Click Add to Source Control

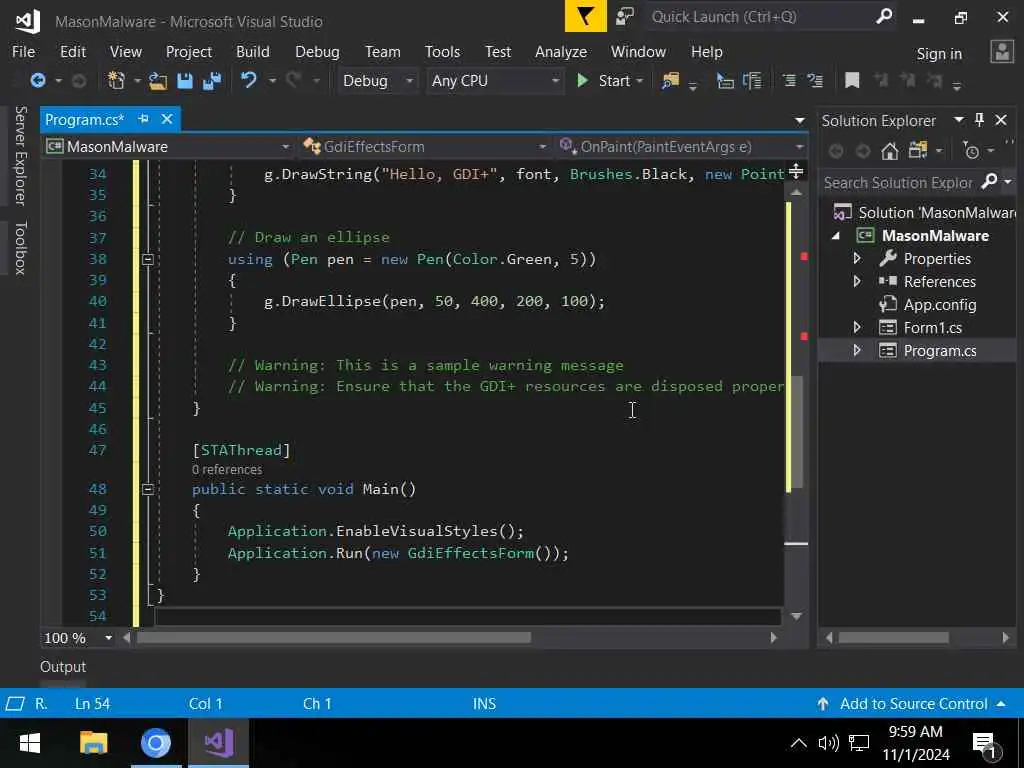point(913,703)
